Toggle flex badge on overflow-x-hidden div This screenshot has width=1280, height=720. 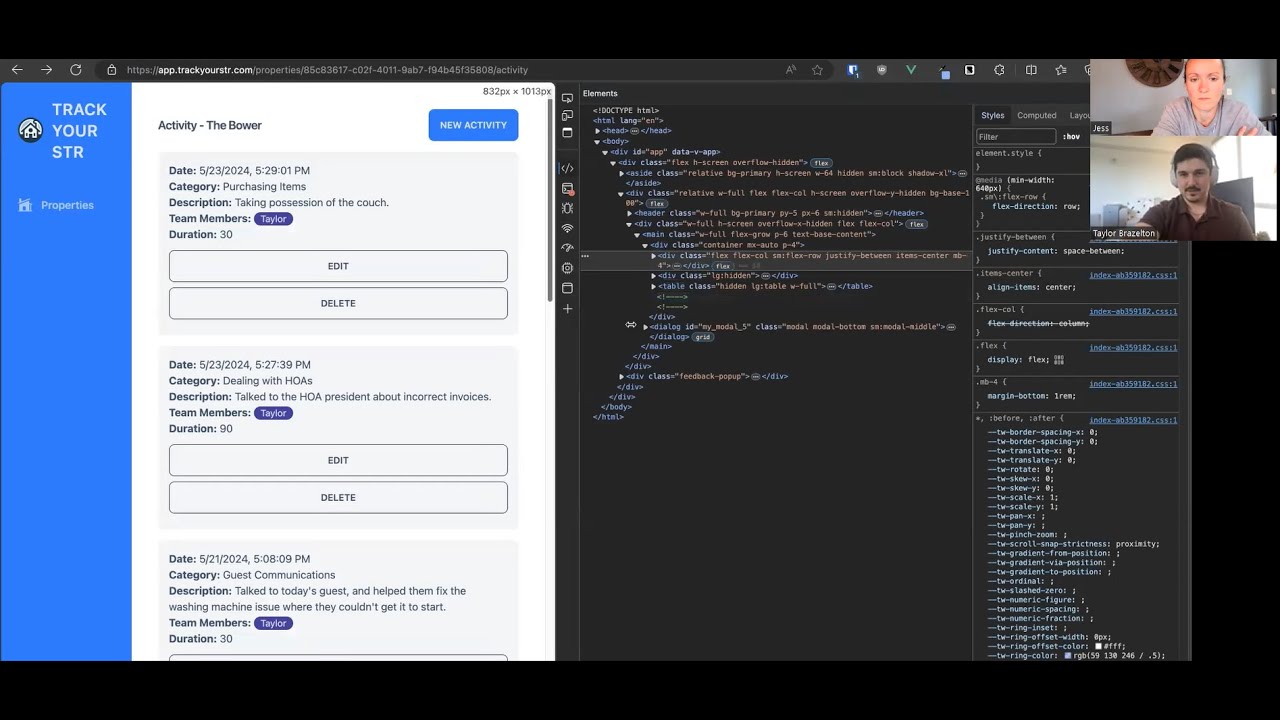click(x=916, y=224)
